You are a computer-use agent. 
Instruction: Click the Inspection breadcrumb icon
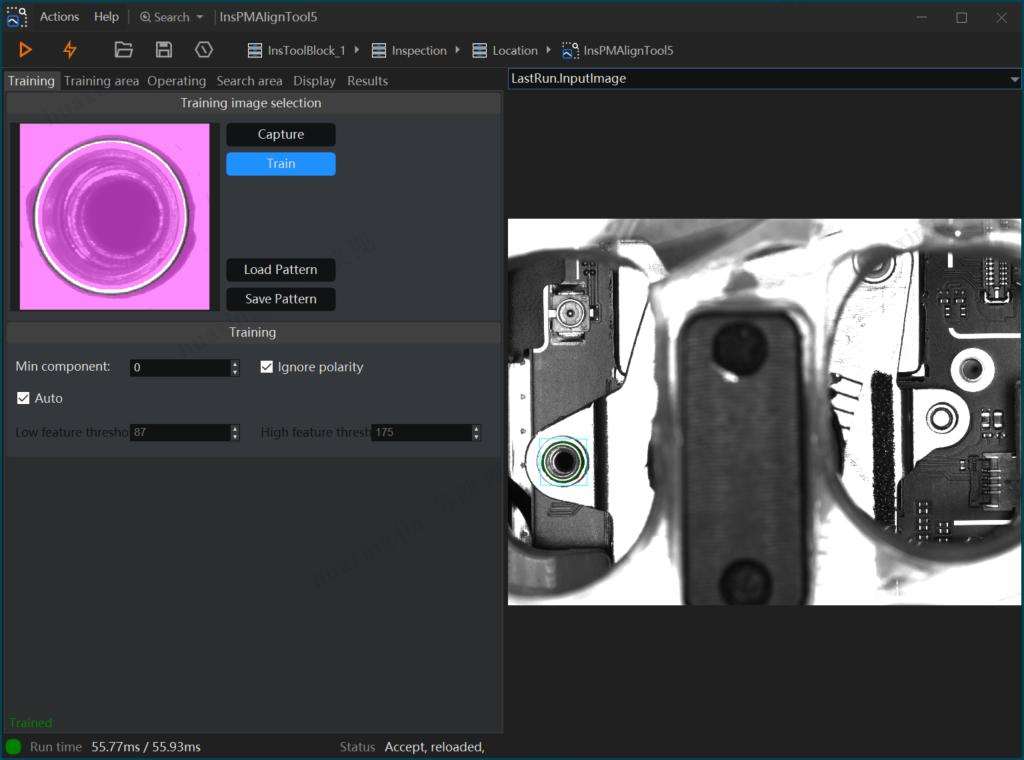pyautogui.click(x=379, y=51)
